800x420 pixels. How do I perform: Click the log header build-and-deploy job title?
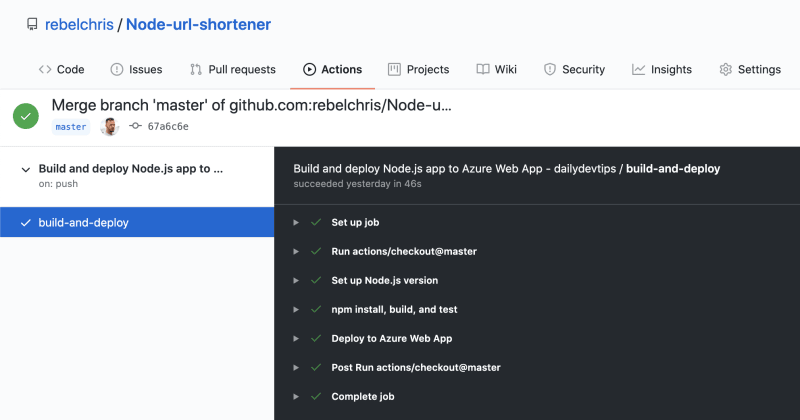point(673,169)
